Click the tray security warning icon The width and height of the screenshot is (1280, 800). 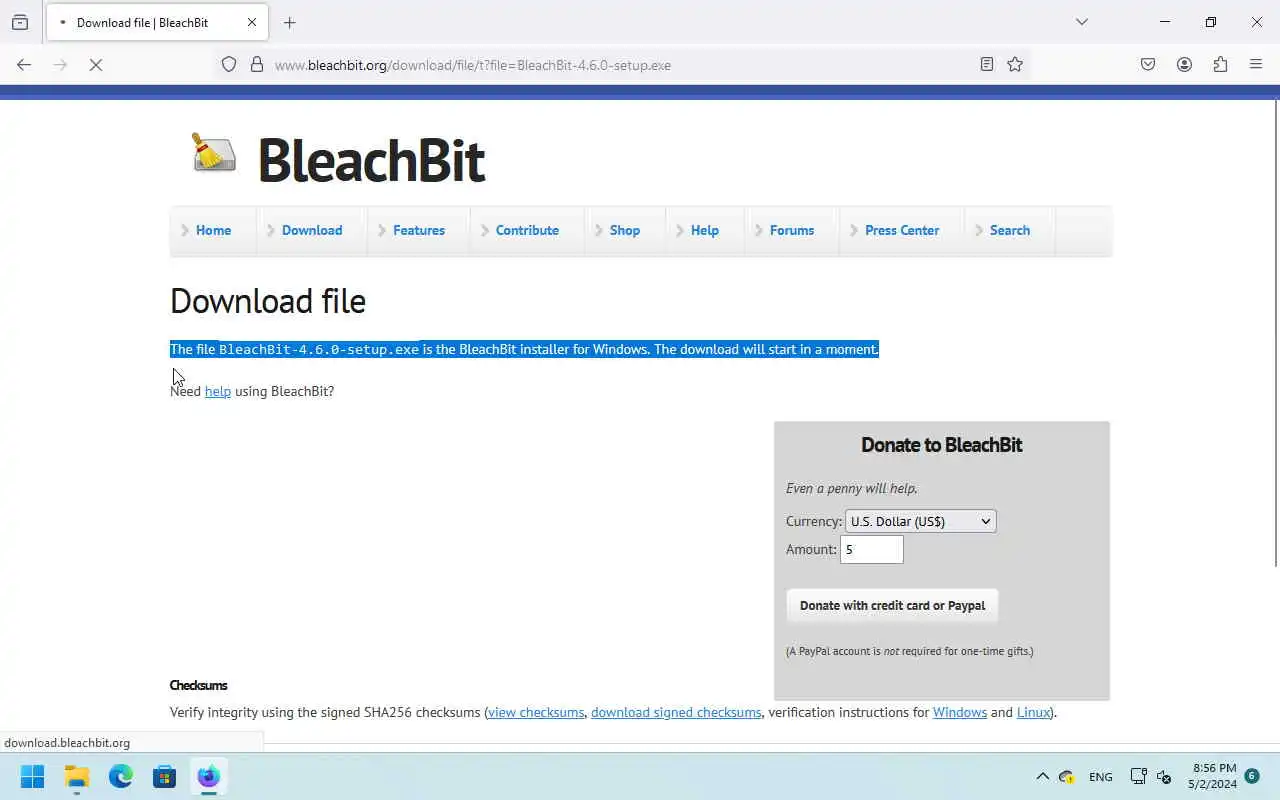click(x=1067, y=776)
